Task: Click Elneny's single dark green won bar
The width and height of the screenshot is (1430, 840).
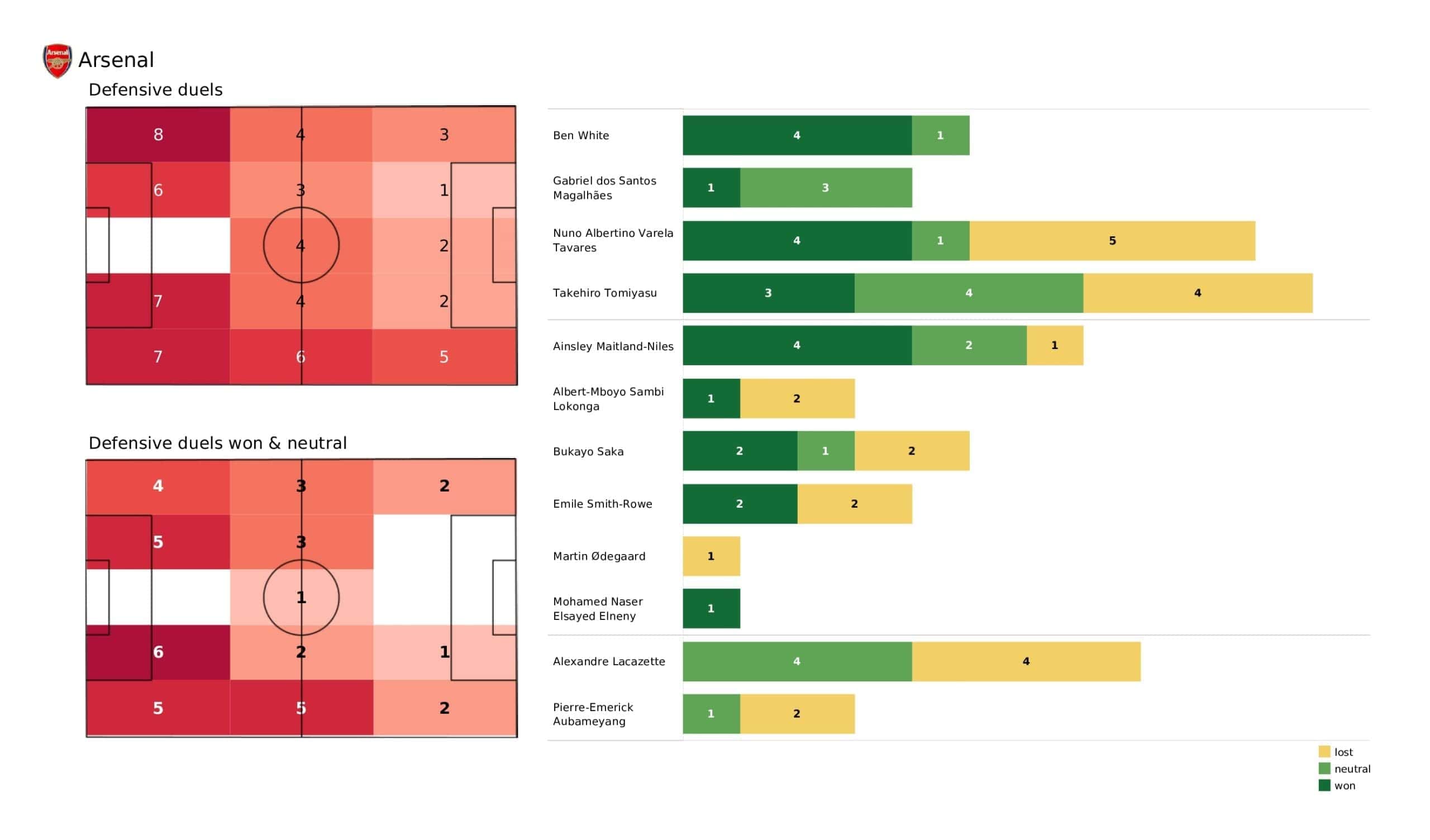Action: [x=711, y=608]
